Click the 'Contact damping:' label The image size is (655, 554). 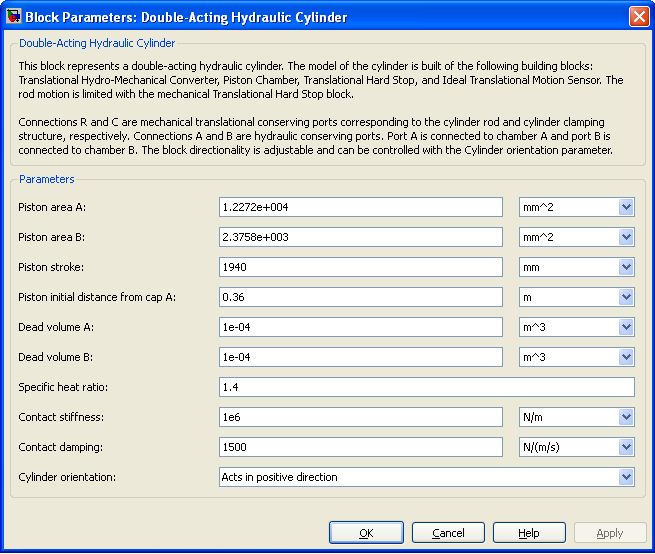[61, 447]
